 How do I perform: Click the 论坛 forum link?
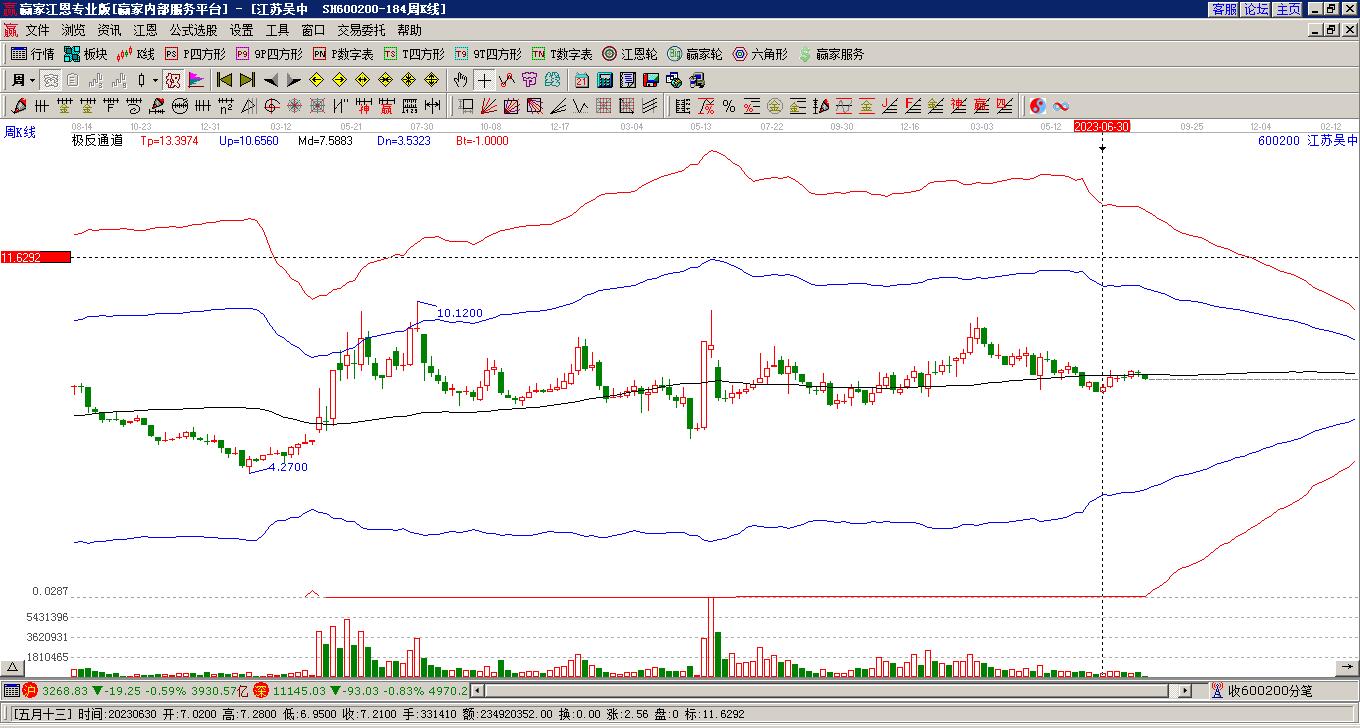click(x=1256, y=9)
